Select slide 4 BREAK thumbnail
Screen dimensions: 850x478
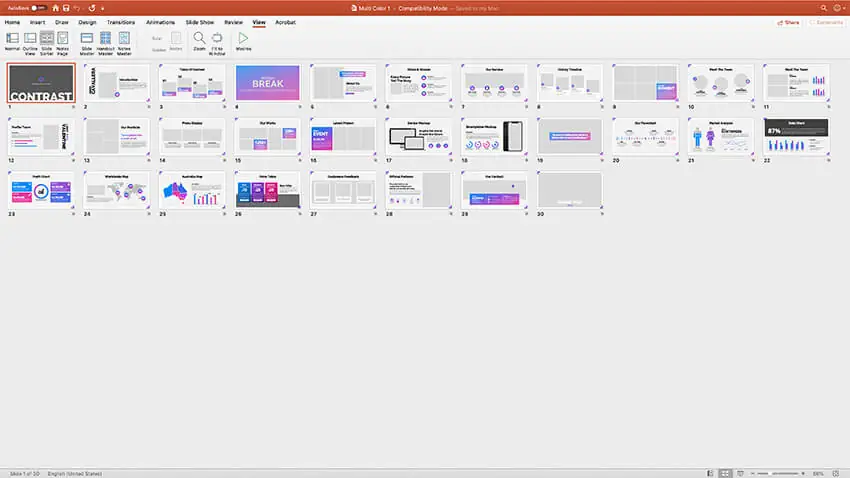(267, 83)
